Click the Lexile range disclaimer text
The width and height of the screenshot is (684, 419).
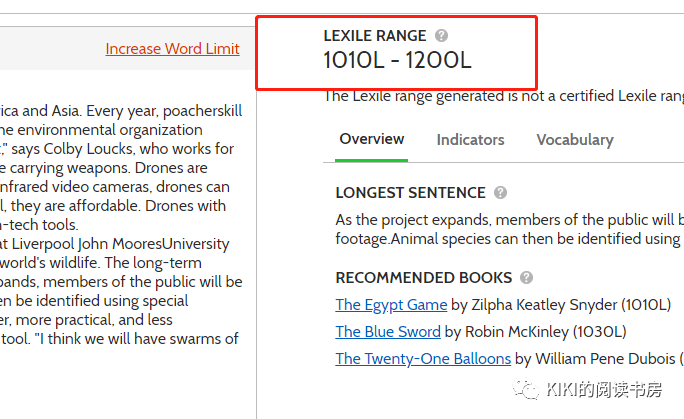(x=504, y=96)
